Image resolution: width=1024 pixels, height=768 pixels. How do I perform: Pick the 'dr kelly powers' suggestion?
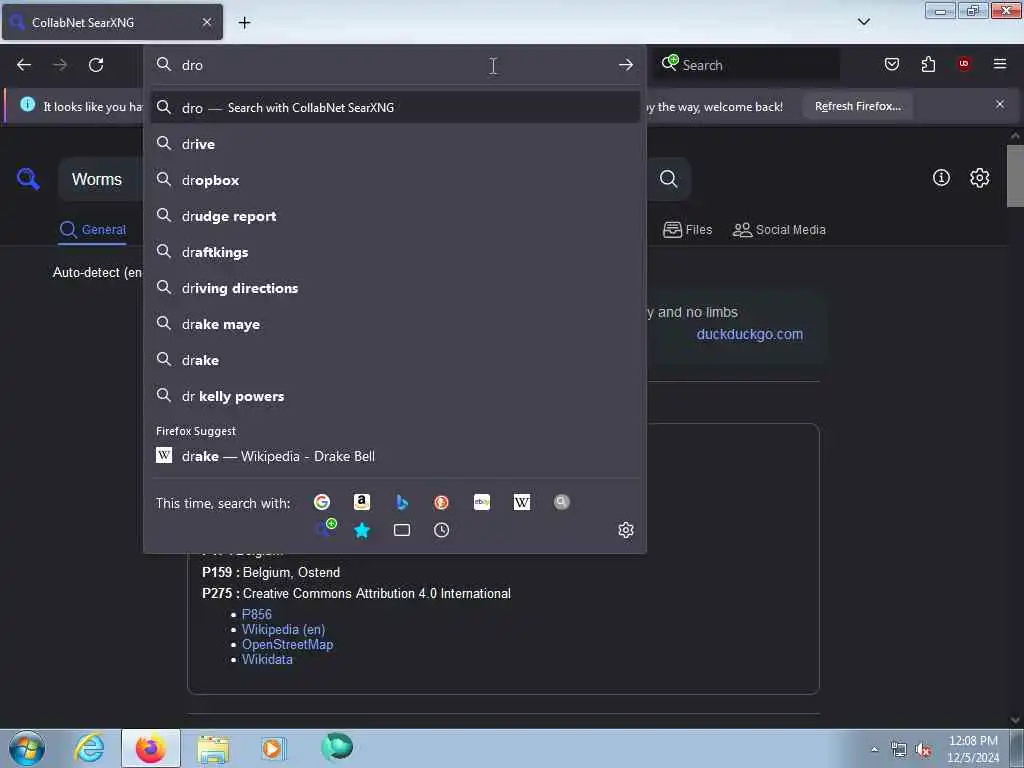tap(395, 396)
